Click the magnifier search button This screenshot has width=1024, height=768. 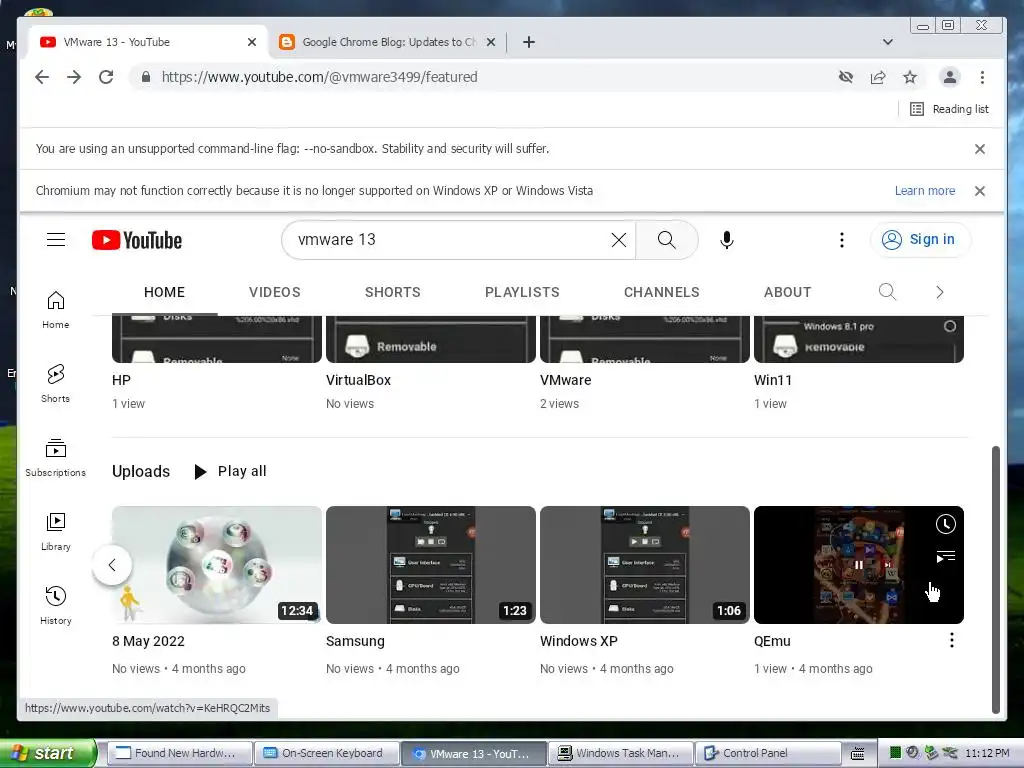[667, 240]
